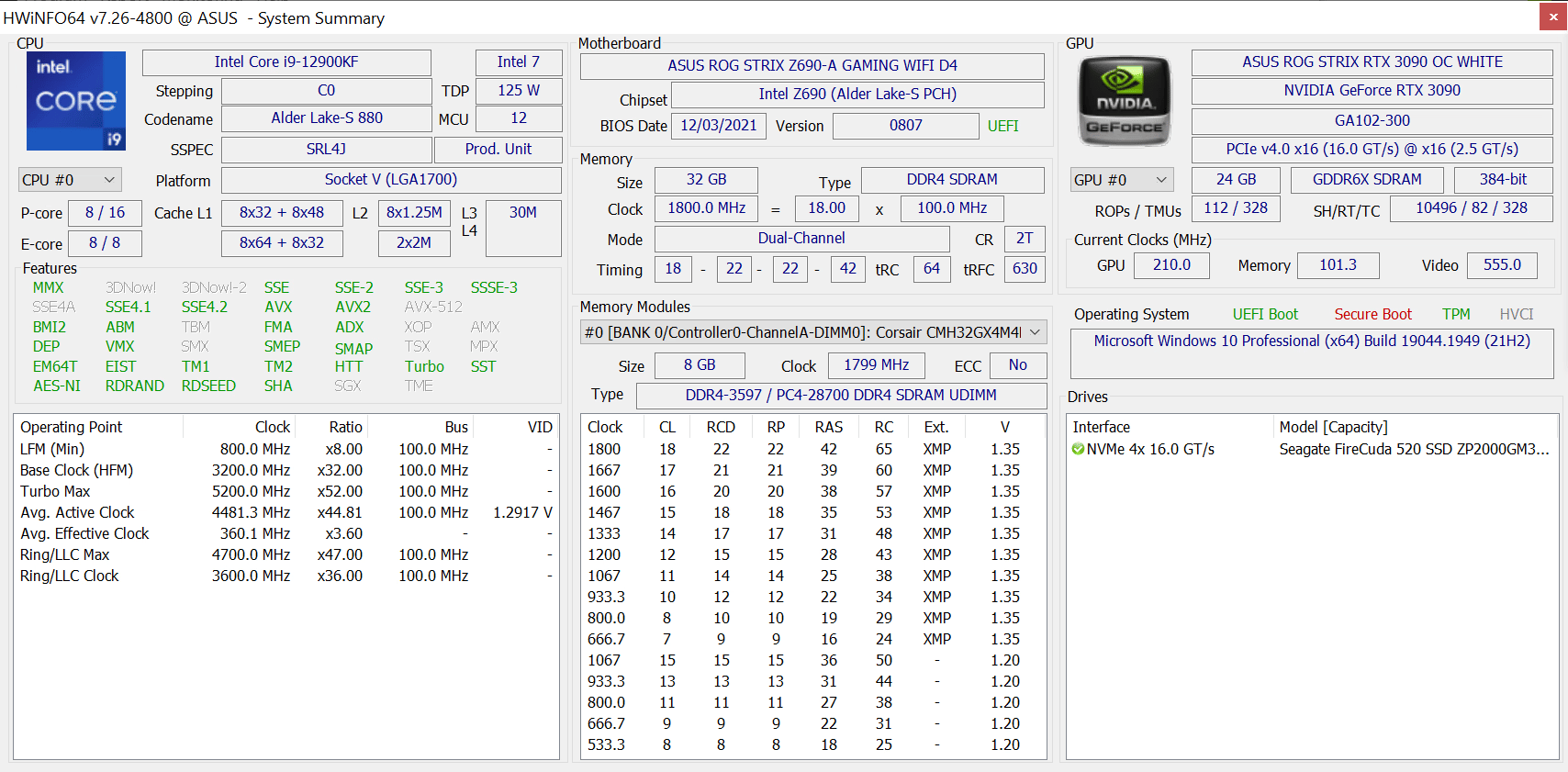The height and width of the screenshot is (772, 1568).
Task: Select the Ring/LLC Max row label
Action: click(x=64, y=555)
